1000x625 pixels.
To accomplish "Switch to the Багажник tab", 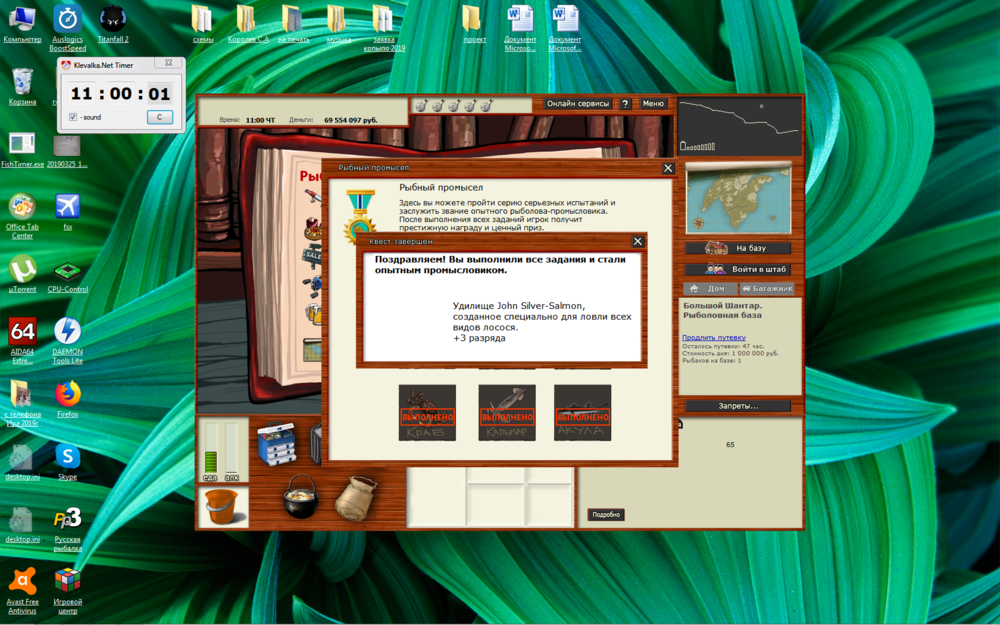I will pyautogui.click(x=766, y=289).
